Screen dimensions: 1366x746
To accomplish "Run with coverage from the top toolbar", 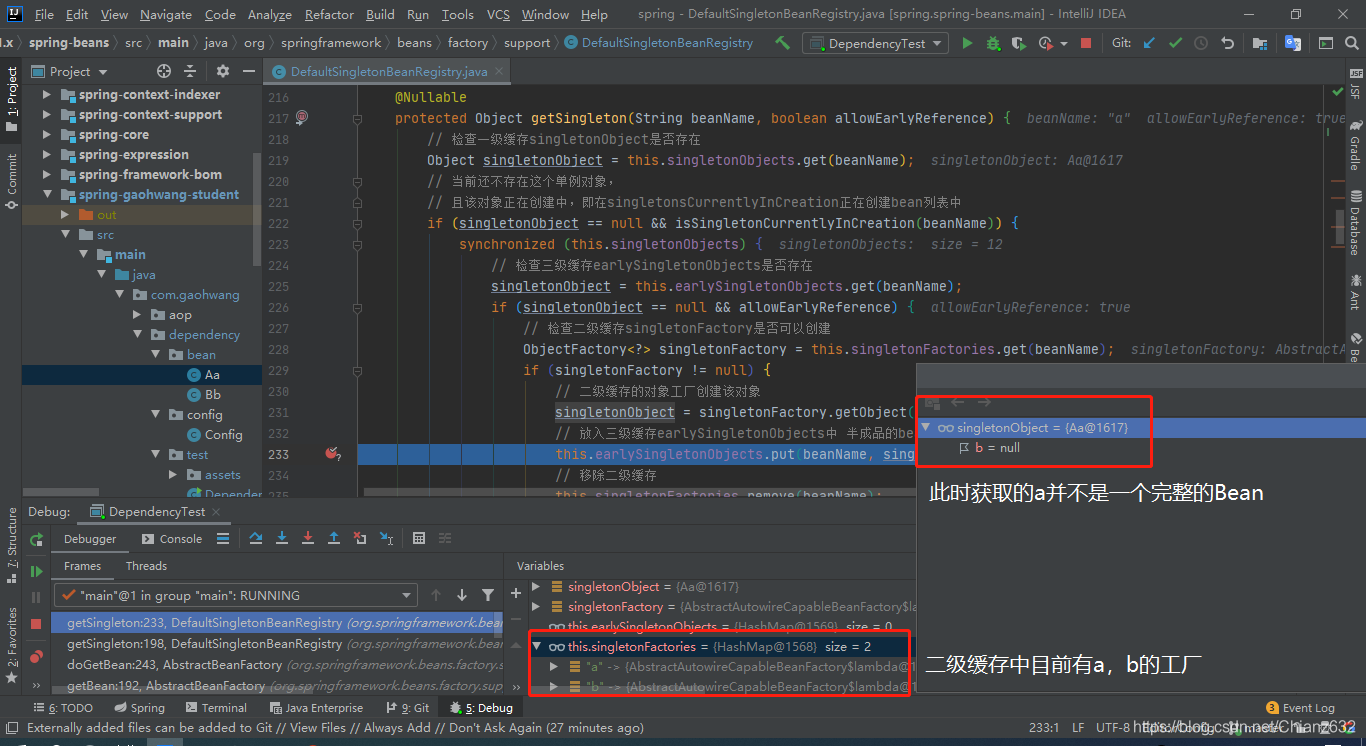I will (x=1019, y=43).
